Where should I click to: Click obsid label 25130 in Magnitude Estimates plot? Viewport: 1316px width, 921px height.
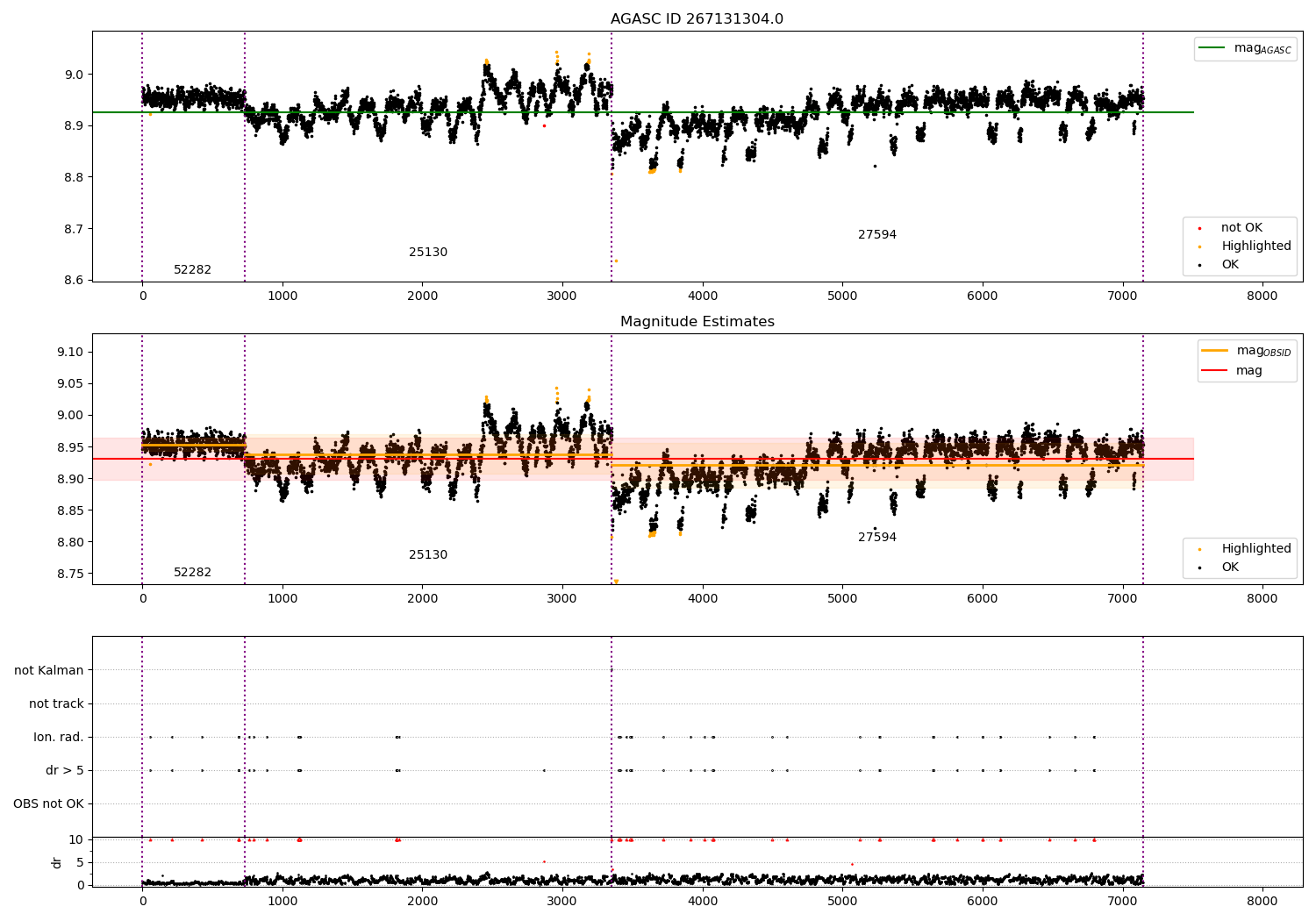click(x=428, y=555)
